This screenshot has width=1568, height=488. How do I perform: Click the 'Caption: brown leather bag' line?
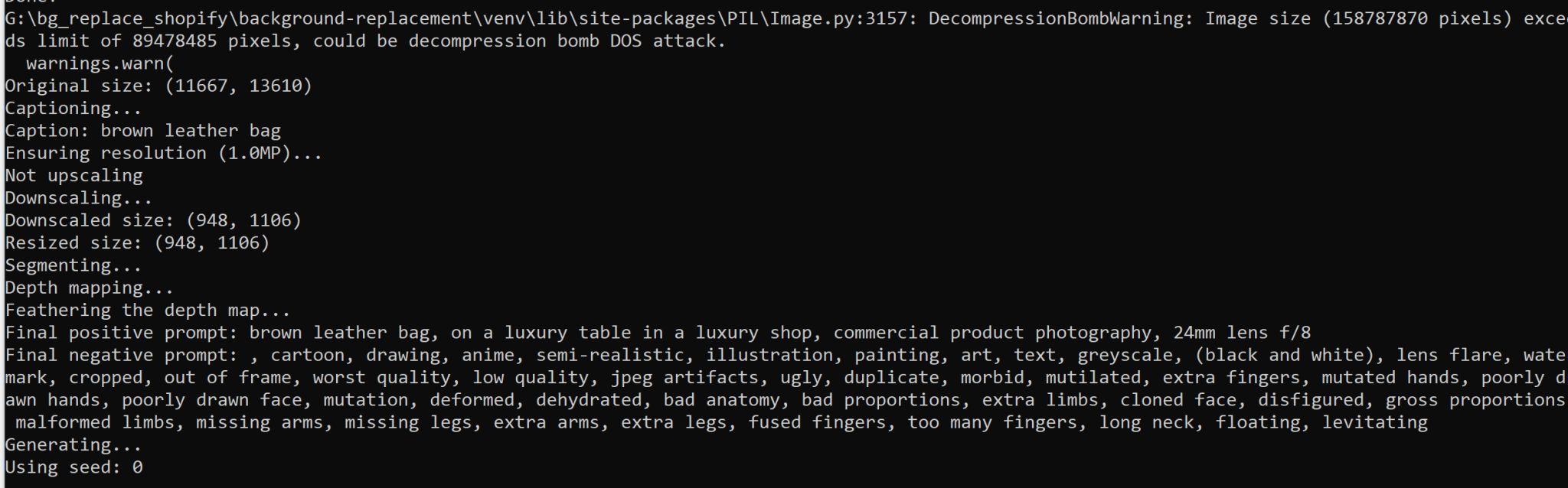[x=143, y=131]
